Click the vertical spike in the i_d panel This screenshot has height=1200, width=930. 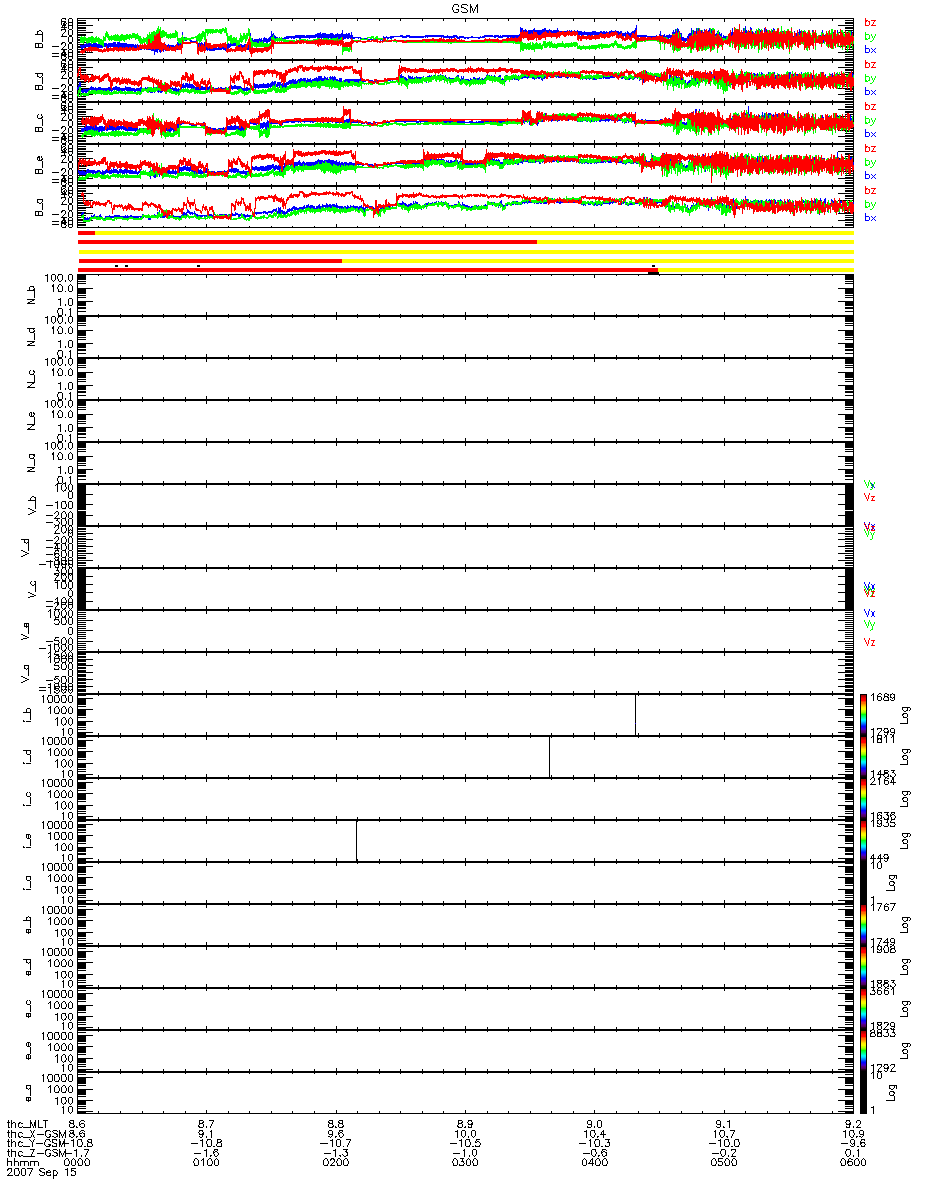pyautogui.click(x=549, y=755)
